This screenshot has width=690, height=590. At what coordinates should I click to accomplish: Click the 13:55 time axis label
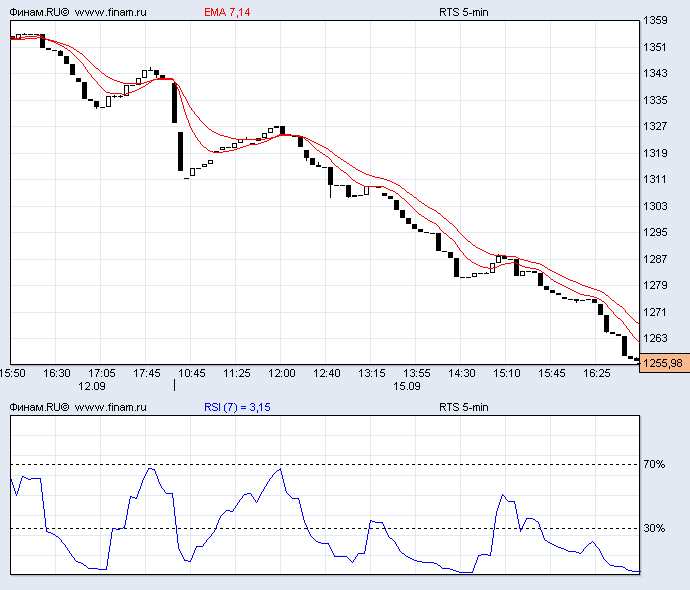point(417,374)
